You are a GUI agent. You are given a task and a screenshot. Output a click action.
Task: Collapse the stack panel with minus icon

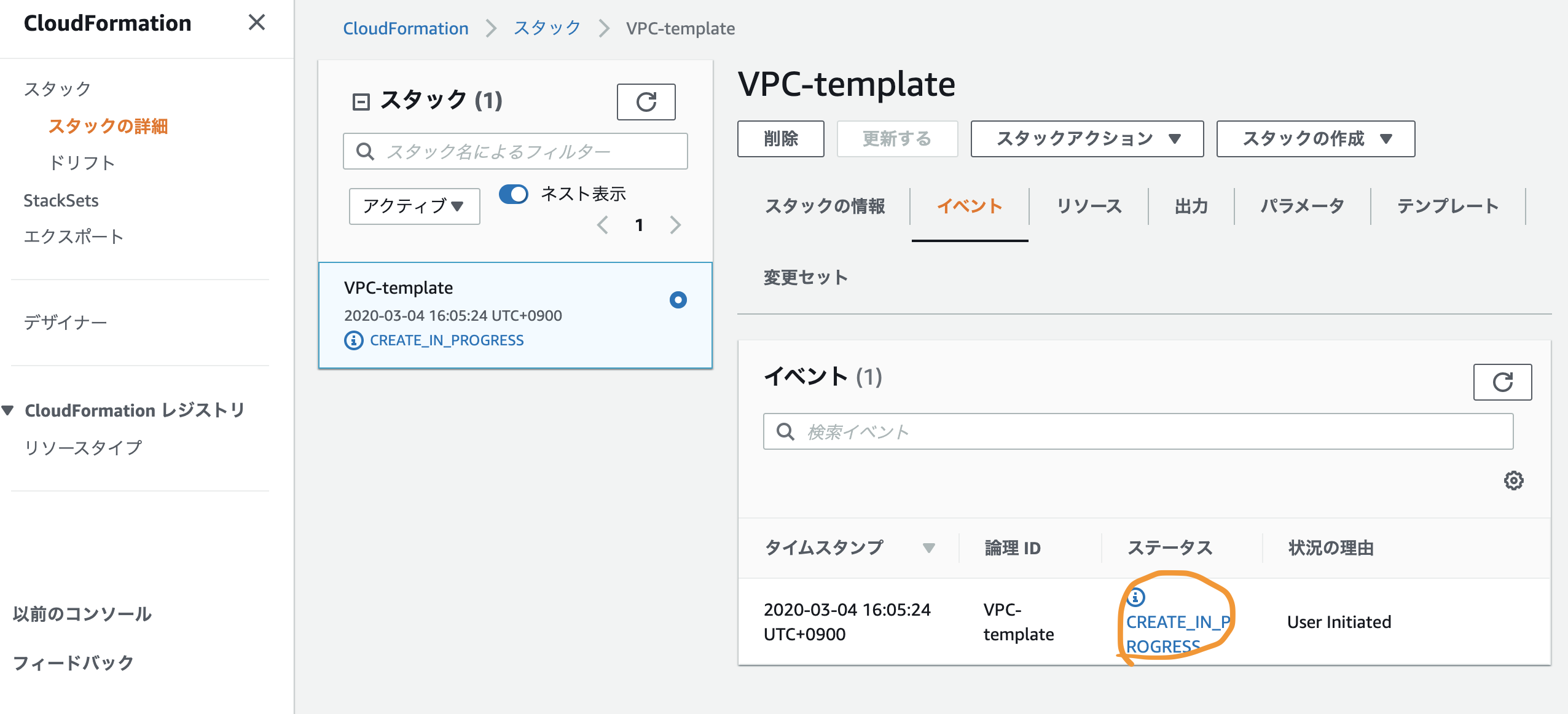[361, 101]
